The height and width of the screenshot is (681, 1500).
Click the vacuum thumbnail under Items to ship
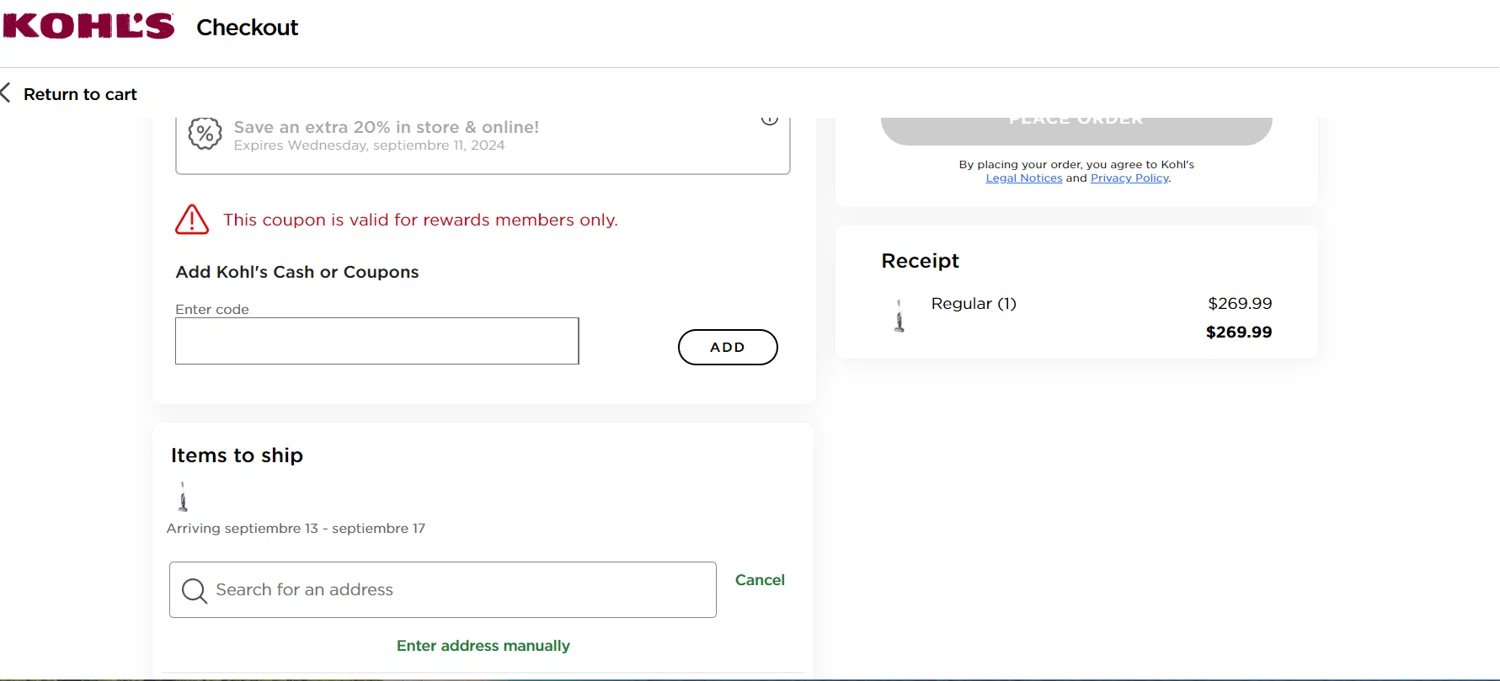click(x=183, y=497)
